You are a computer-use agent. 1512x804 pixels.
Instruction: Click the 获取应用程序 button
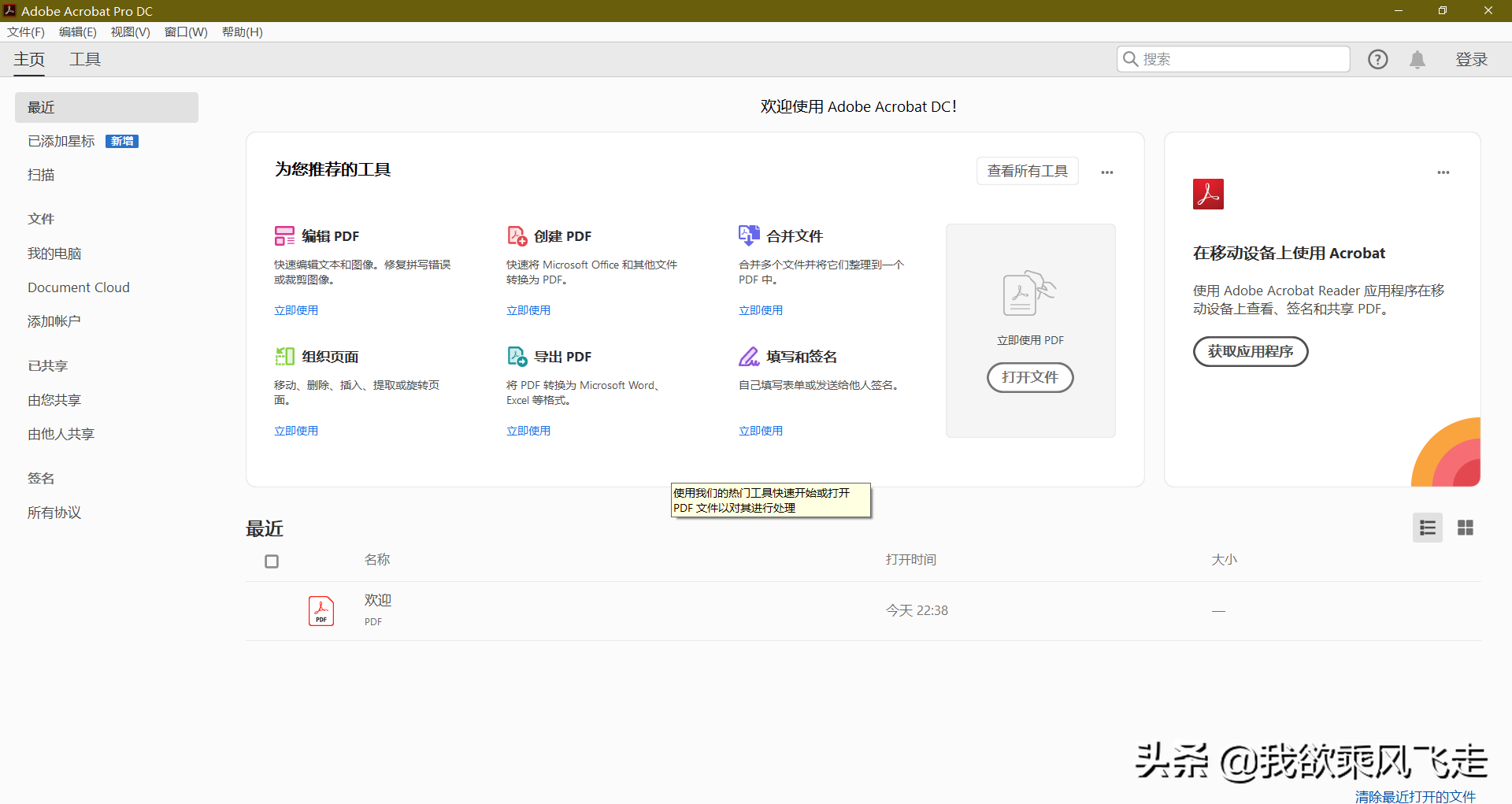click(x=1251, y=351)
